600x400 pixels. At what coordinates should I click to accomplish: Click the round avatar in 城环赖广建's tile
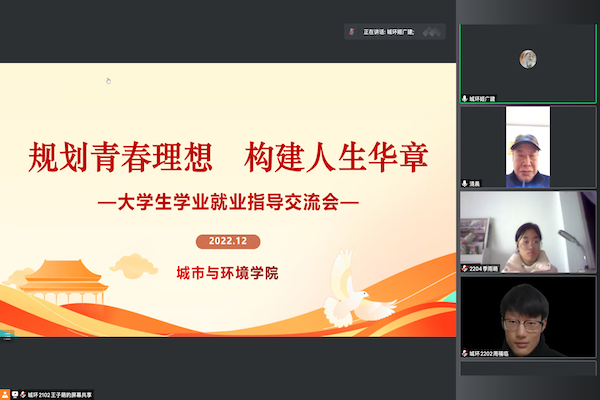(528, 59)
